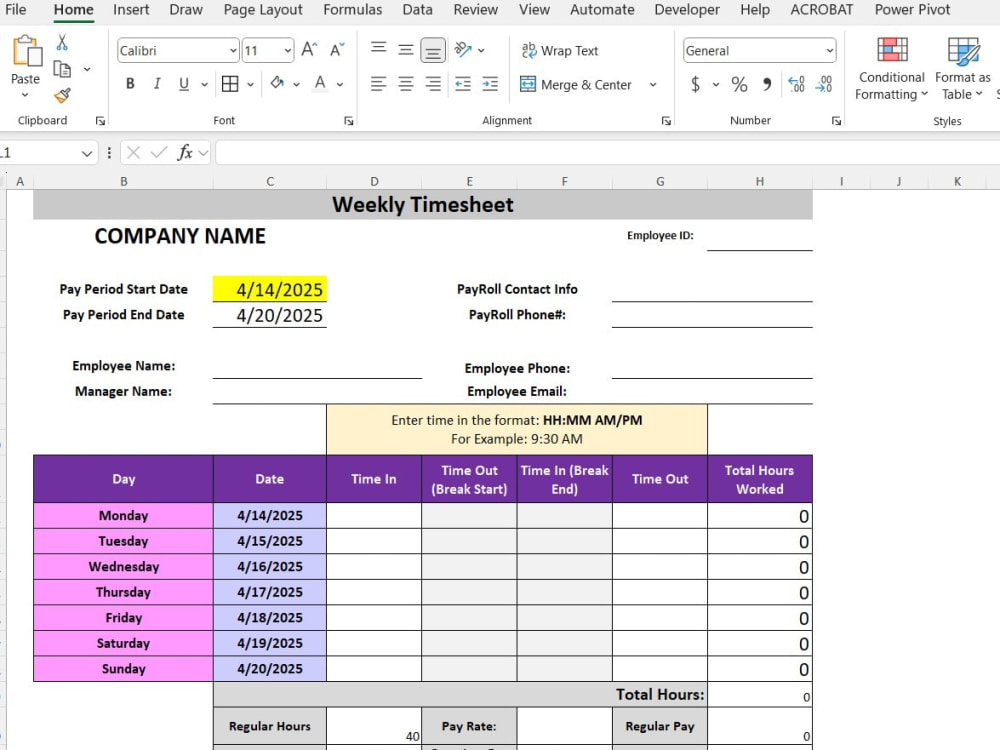
Task: Click the formula bar Cancel X
Action: pyautogui.click(x=133, y=152)
